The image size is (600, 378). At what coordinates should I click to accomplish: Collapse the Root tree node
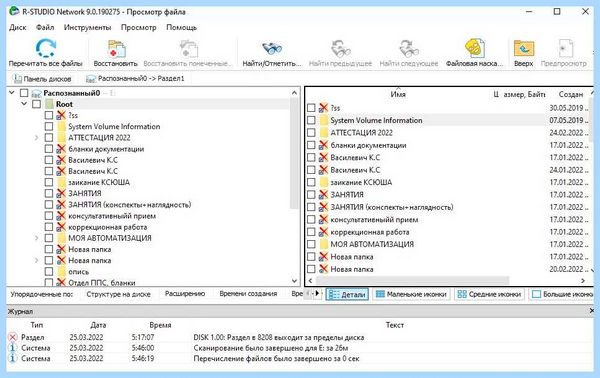point(24,104)
